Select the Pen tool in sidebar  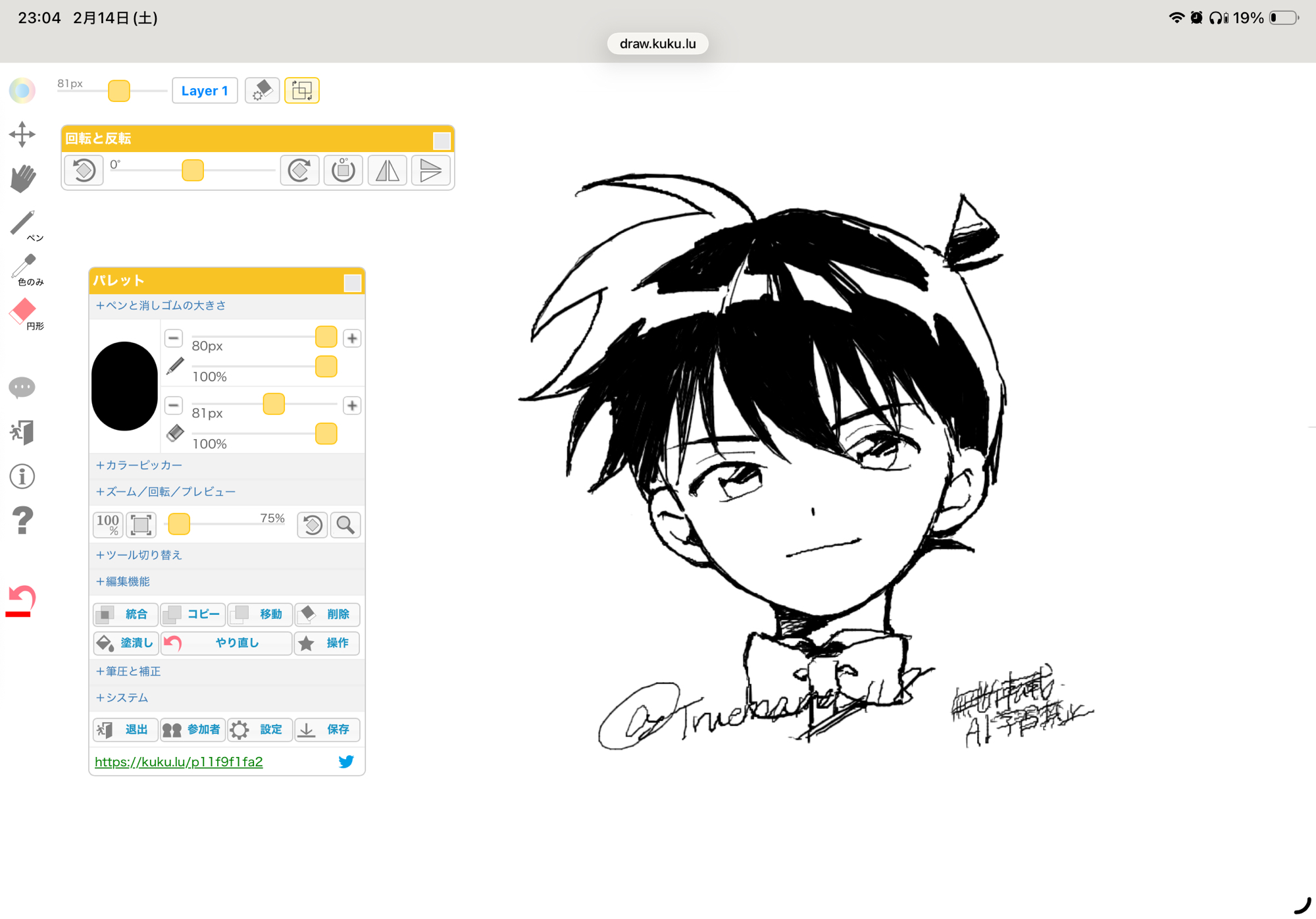click(23, 224)
